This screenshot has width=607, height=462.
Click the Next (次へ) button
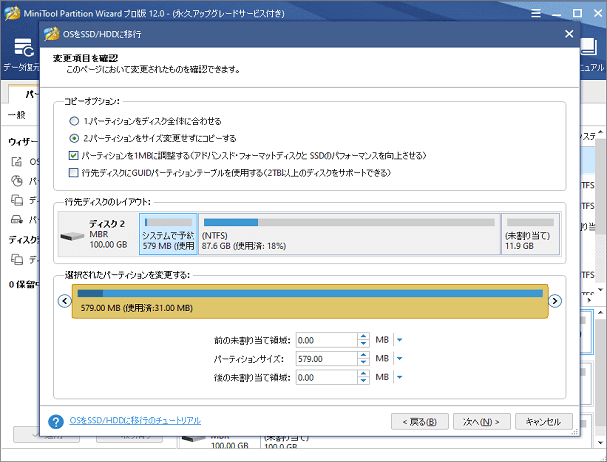[482, 422]
